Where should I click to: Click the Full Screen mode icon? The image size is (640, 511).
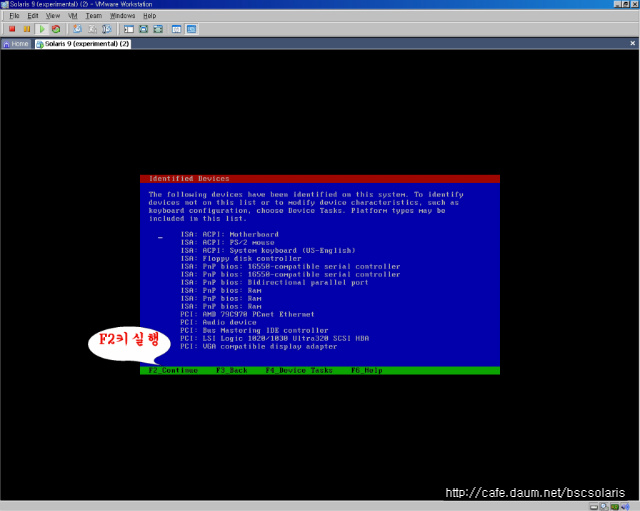click(x=144, y=29)
